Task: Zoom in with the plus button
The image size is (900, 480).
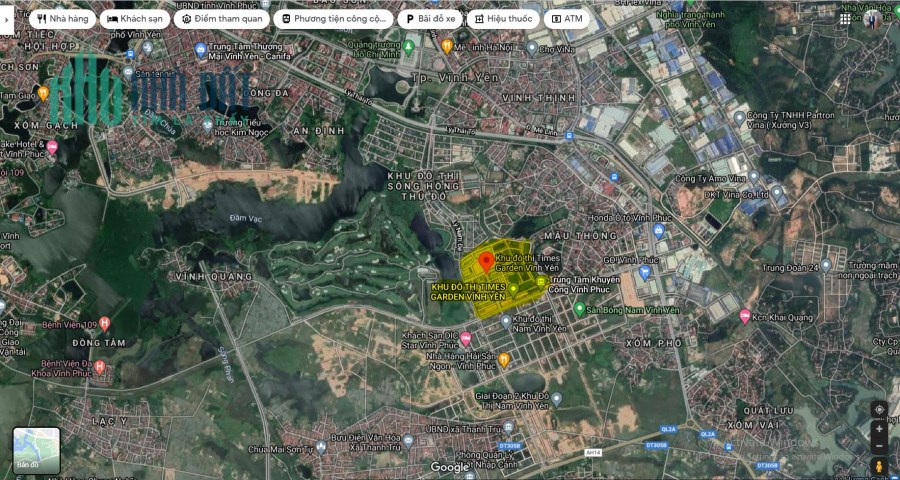Action: pos(879,429)
